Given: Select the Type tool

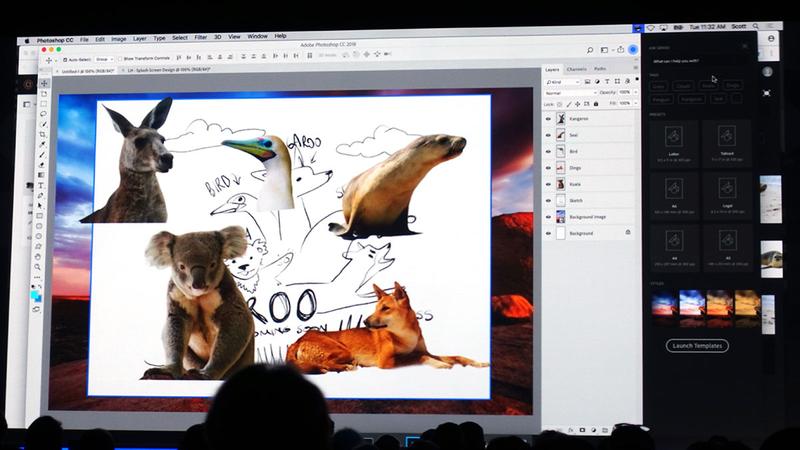Looking at the screenshot, I should pos(42,186).
